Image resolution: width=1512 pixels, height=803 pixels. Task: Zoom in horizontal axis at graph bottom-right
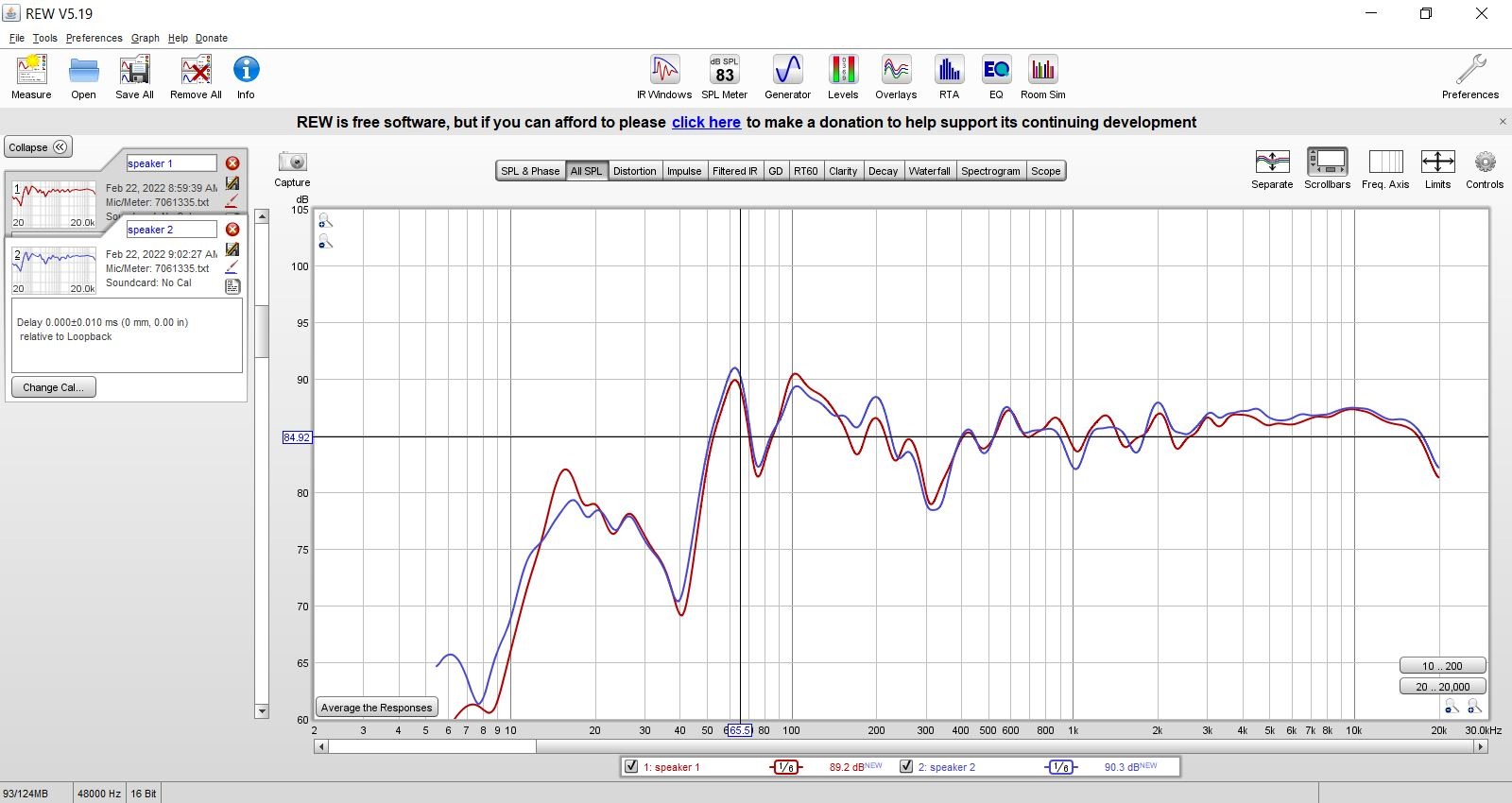[x=1474, y=708]
